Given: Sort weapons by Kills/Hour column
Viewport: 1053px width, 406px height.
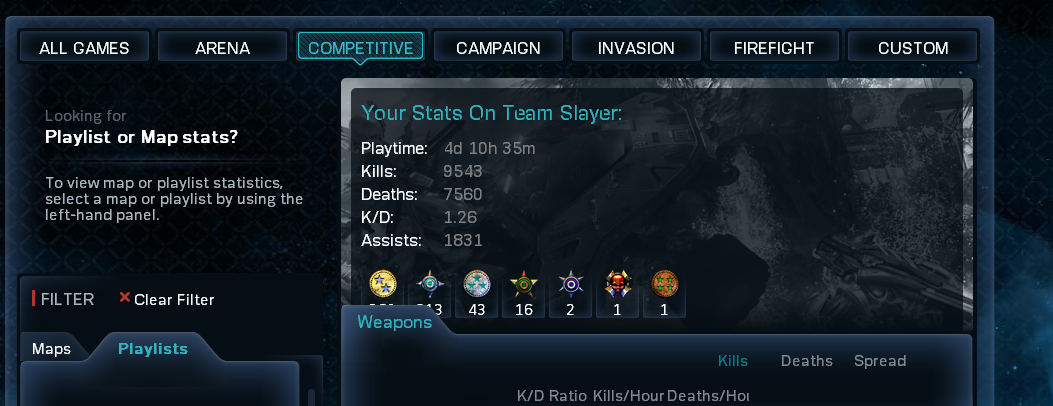Looking at the screenshot, I should pos(629,396).
